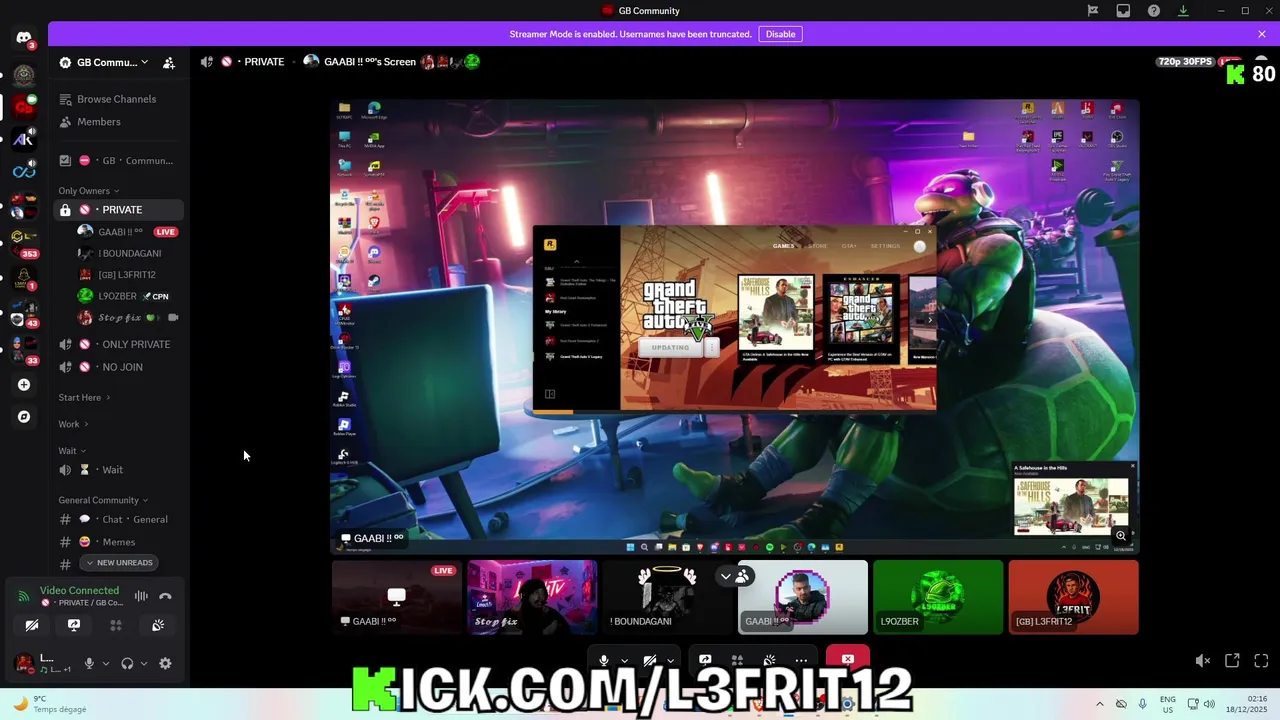The height and width of the screenshot is (720, 1280).
Task: Mute microphone in bottom call bar
Action: (x=604, y=660)
